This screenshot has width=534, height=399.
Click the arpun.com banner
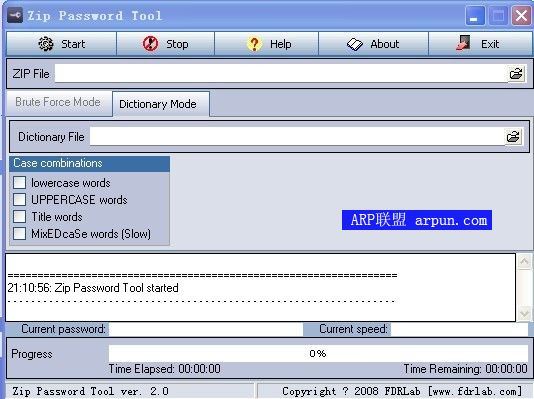(x=417, y=220)
